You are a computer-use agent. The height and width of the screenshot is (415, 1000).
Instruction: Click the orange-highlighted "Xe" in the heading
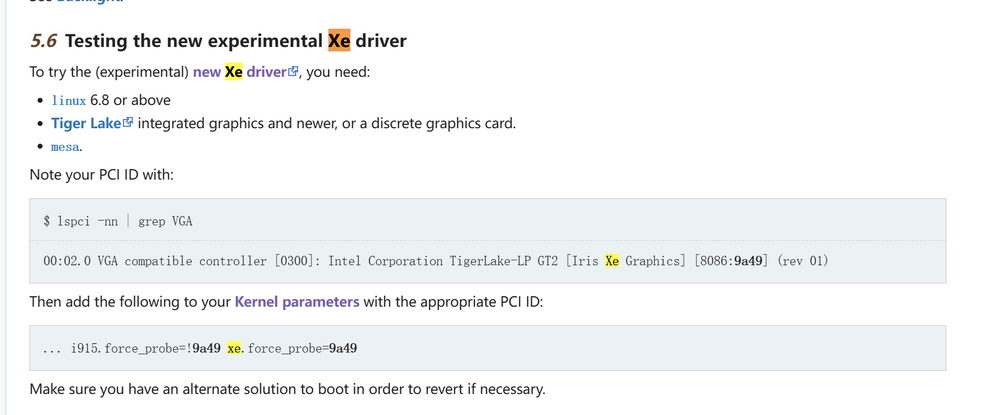click(339, 41)
